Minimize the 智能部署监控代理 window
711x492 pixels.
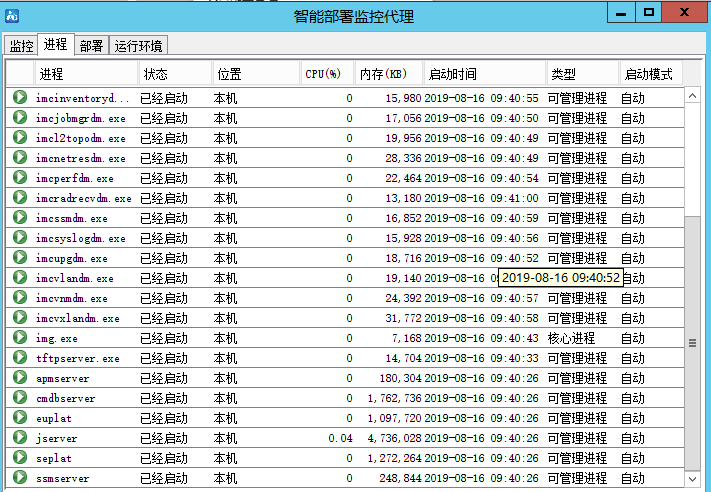tap(621, 12)
